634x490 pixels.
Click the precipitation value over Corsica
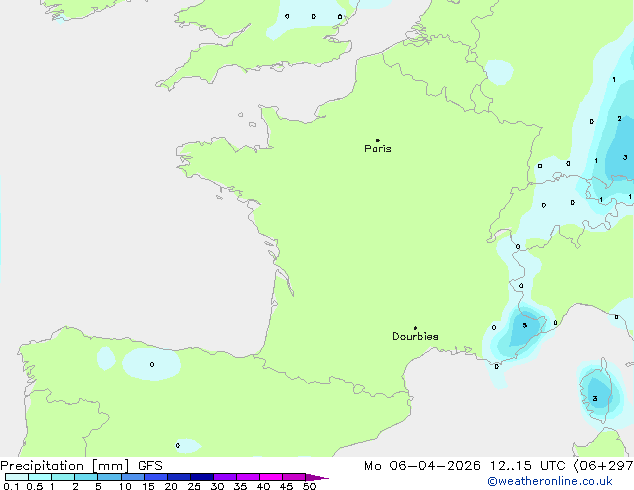tap(595, 399)
